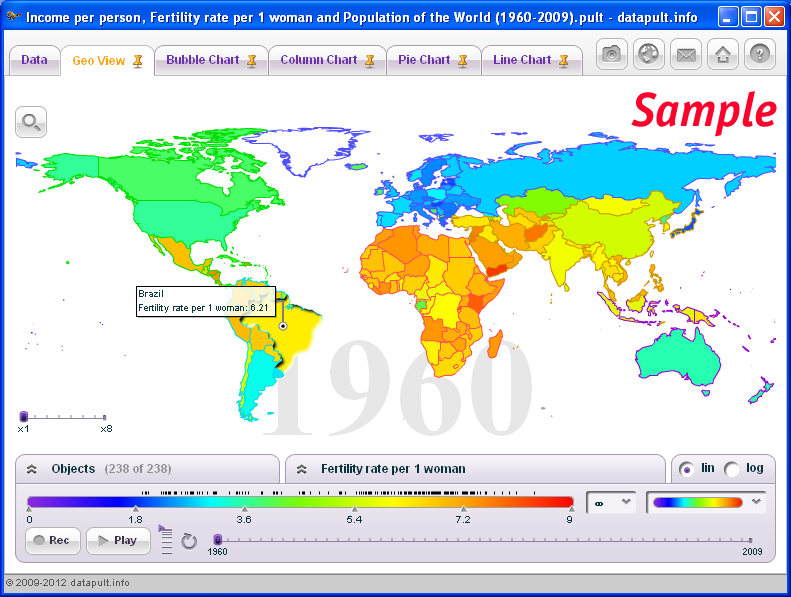
Task: Open help via question mark icon
Action: [x=760, y=53]
